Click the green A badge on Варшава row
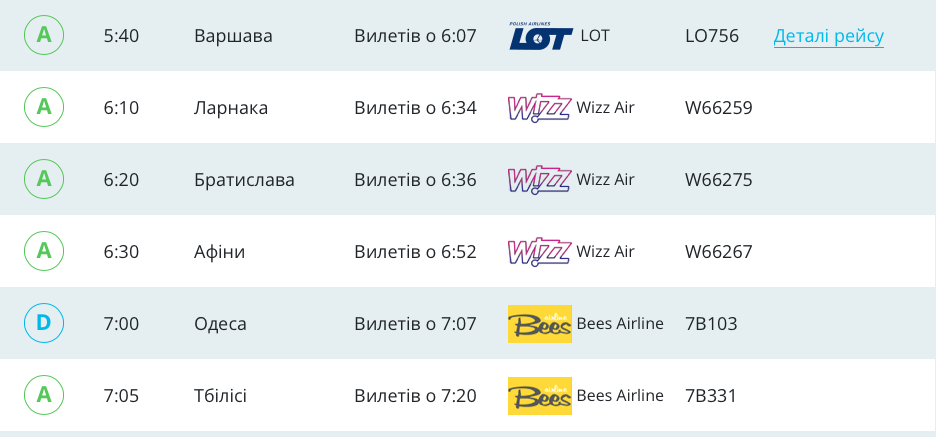 [x=44, y=36]
